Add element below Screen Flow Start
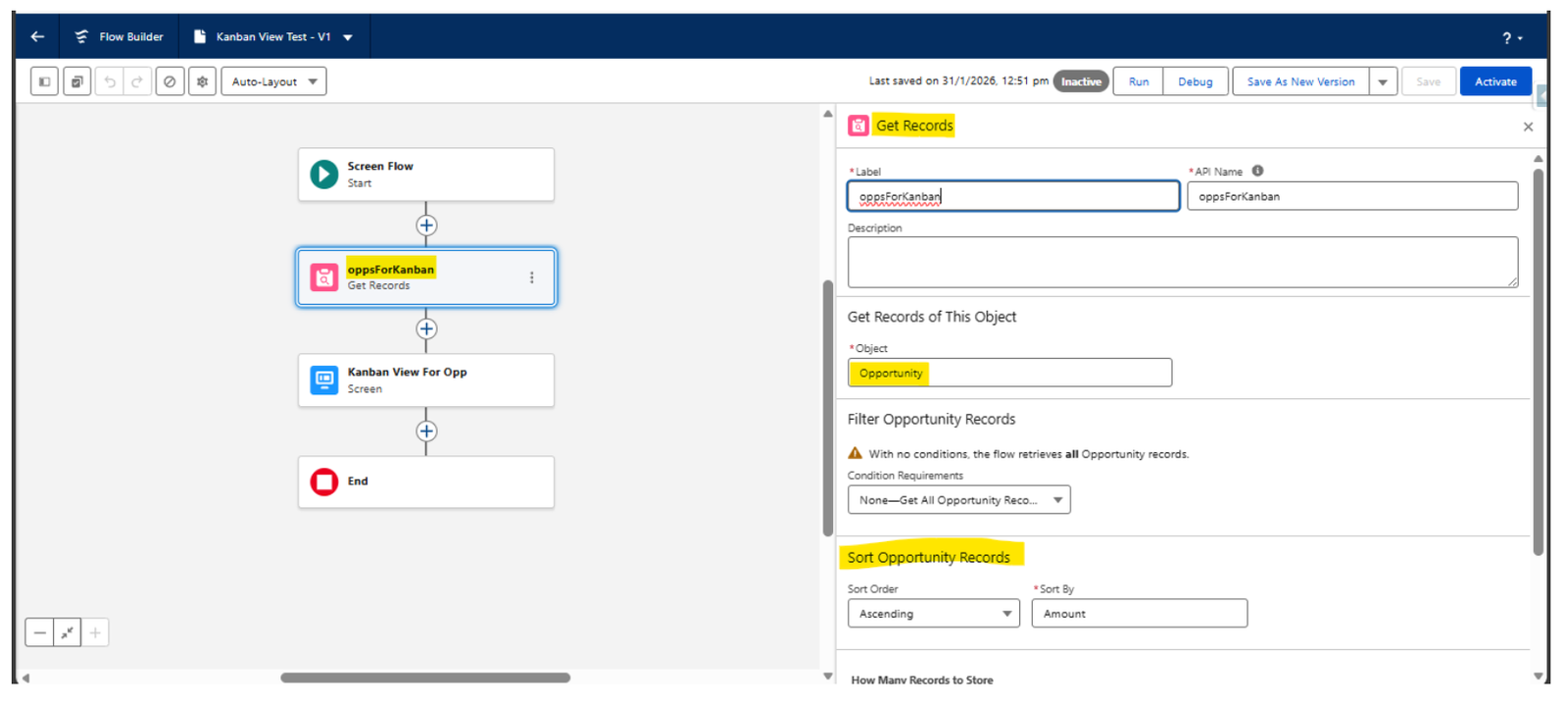This screenshot has width=1568, height=706. (426, 226)
